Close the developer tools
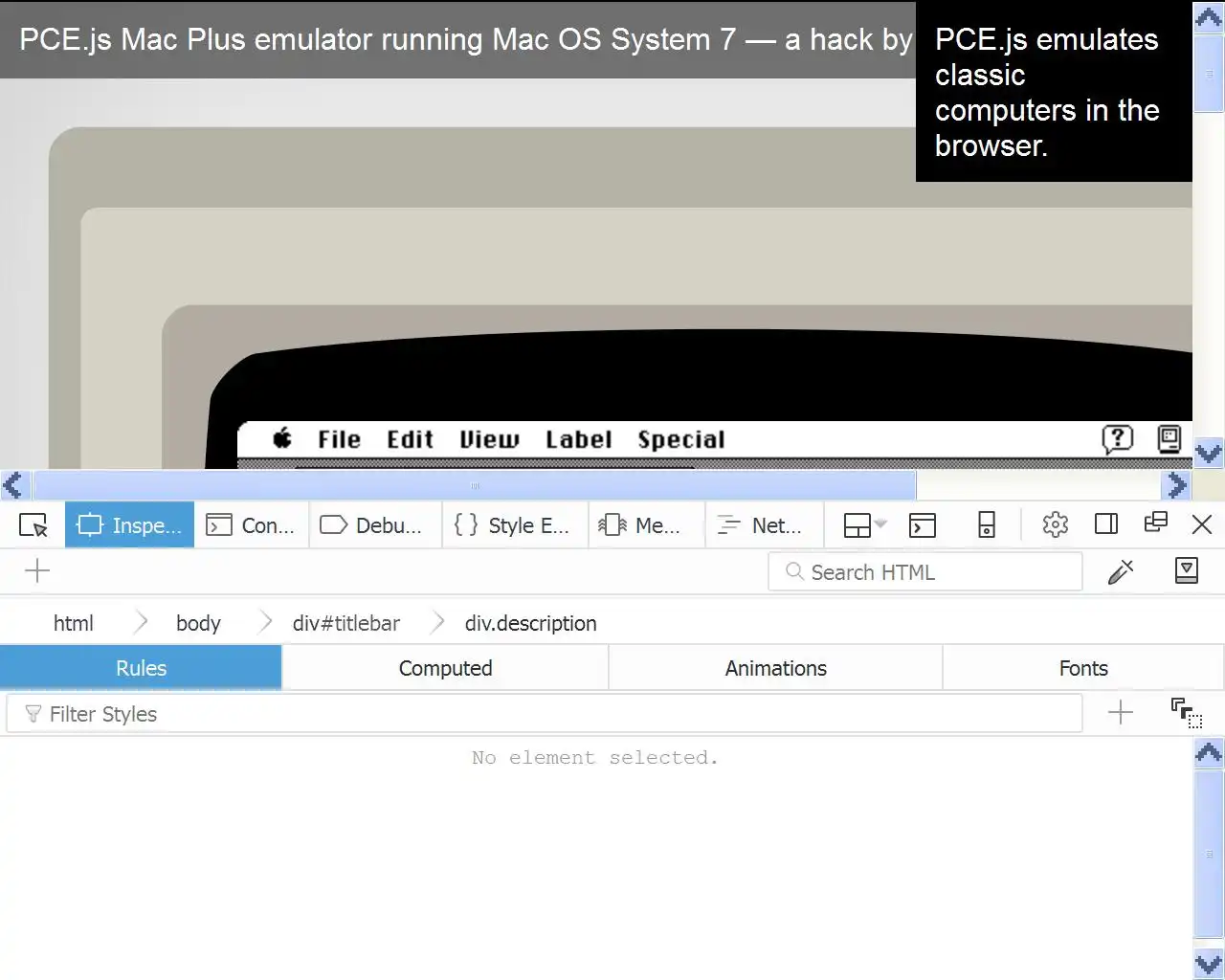 1202,523
